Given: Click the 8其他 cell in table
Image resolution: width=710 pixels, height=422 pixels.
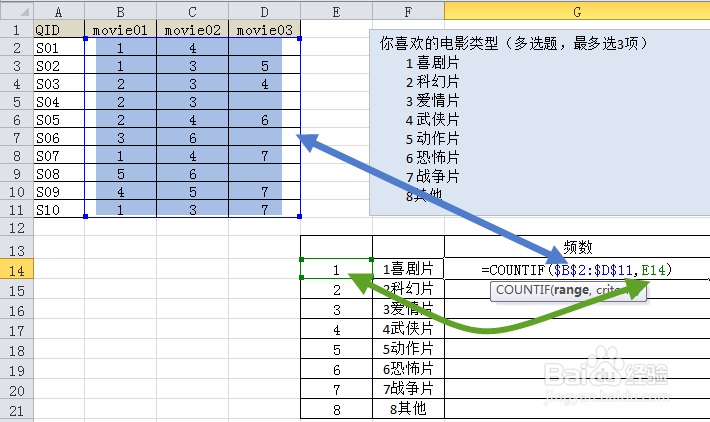Looking at the screenshot, I should [x=408, y=409].
